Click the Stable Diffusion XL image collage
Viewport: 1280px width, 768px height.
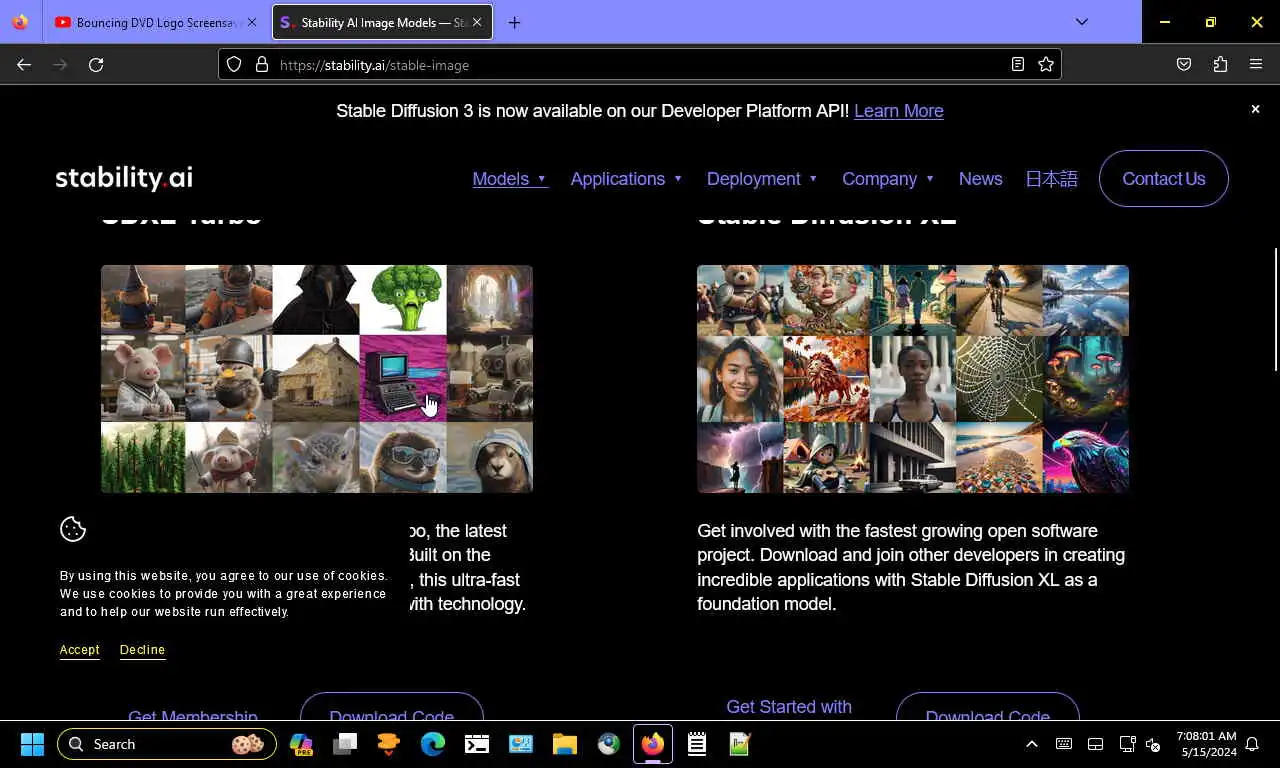point(913,379)
